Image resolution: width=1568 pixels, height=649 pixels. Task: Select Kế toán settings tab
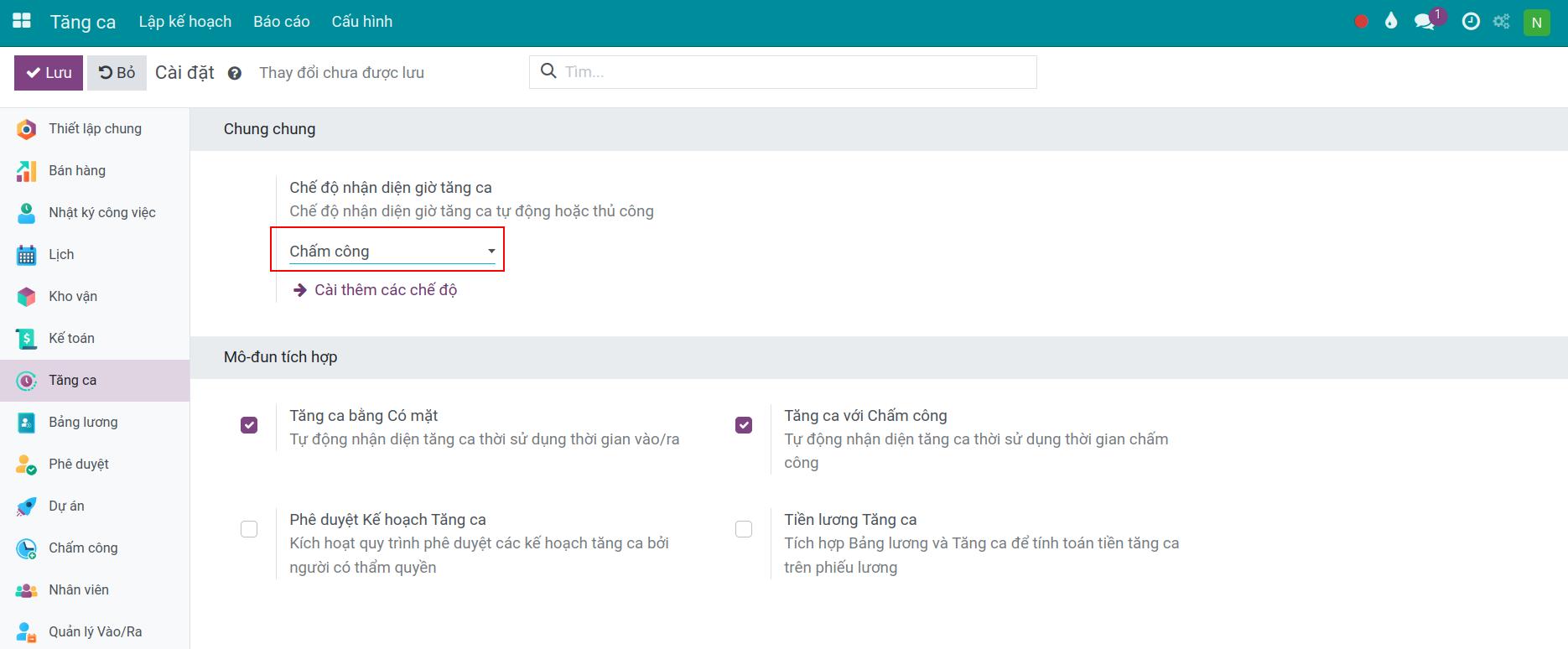pyautogui.click(x=95, y=339)
